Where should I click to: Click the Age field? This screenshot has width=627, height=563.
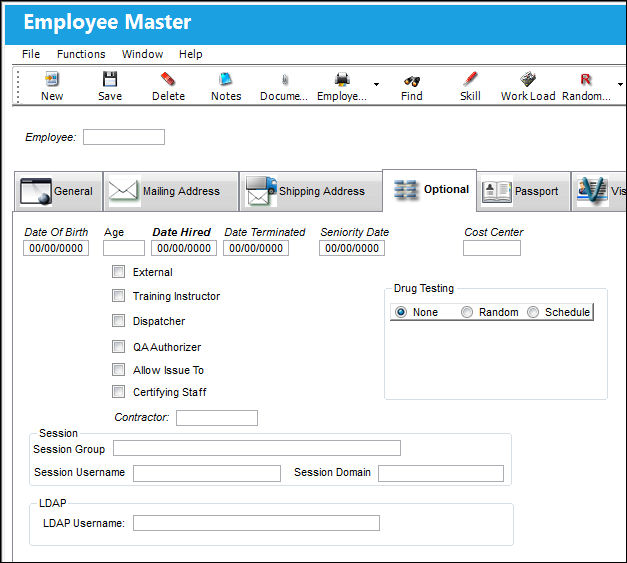coord(124,248)
